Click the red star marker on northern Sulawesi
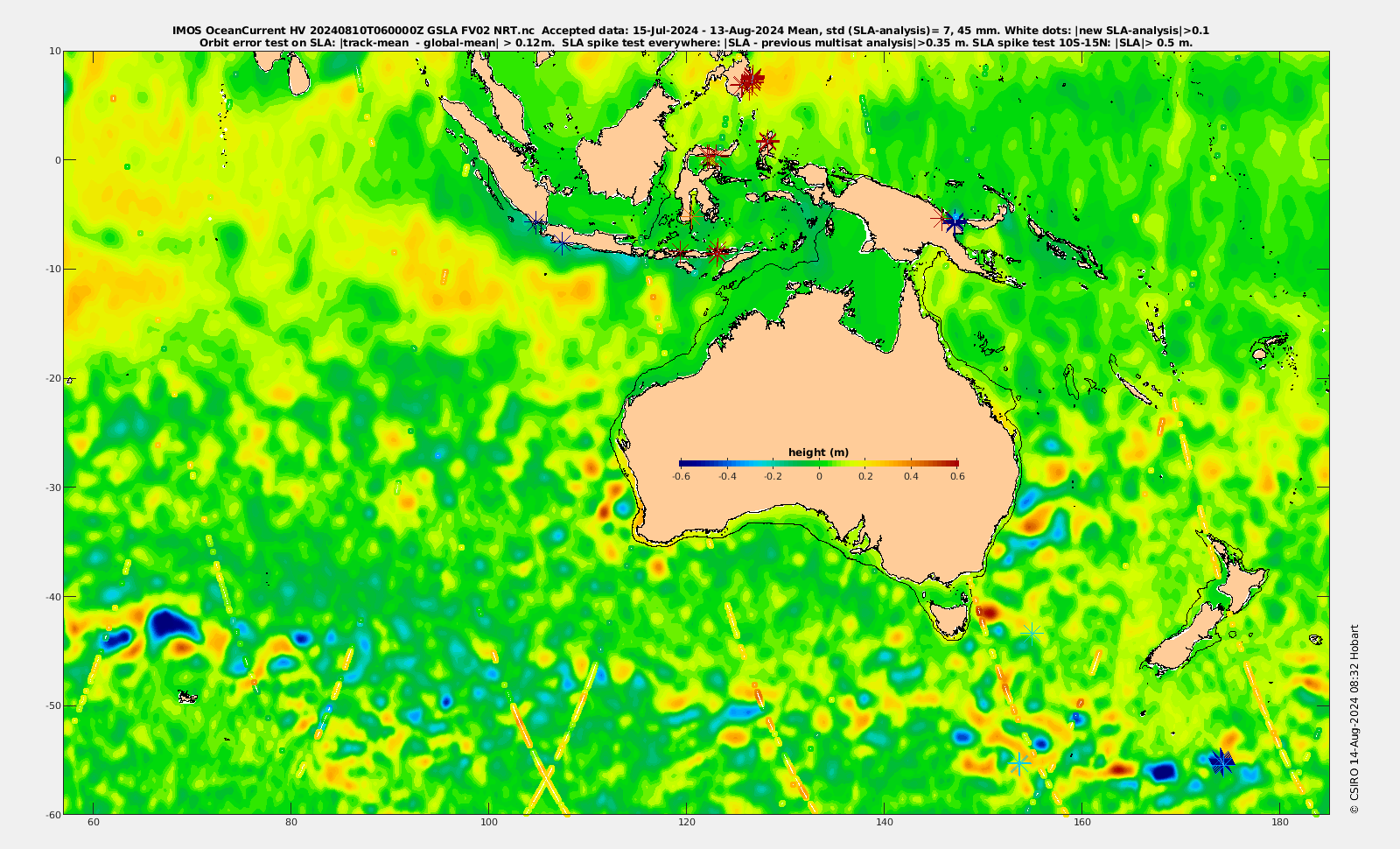This screenshot has width=1400, height=849. point(710,157)
